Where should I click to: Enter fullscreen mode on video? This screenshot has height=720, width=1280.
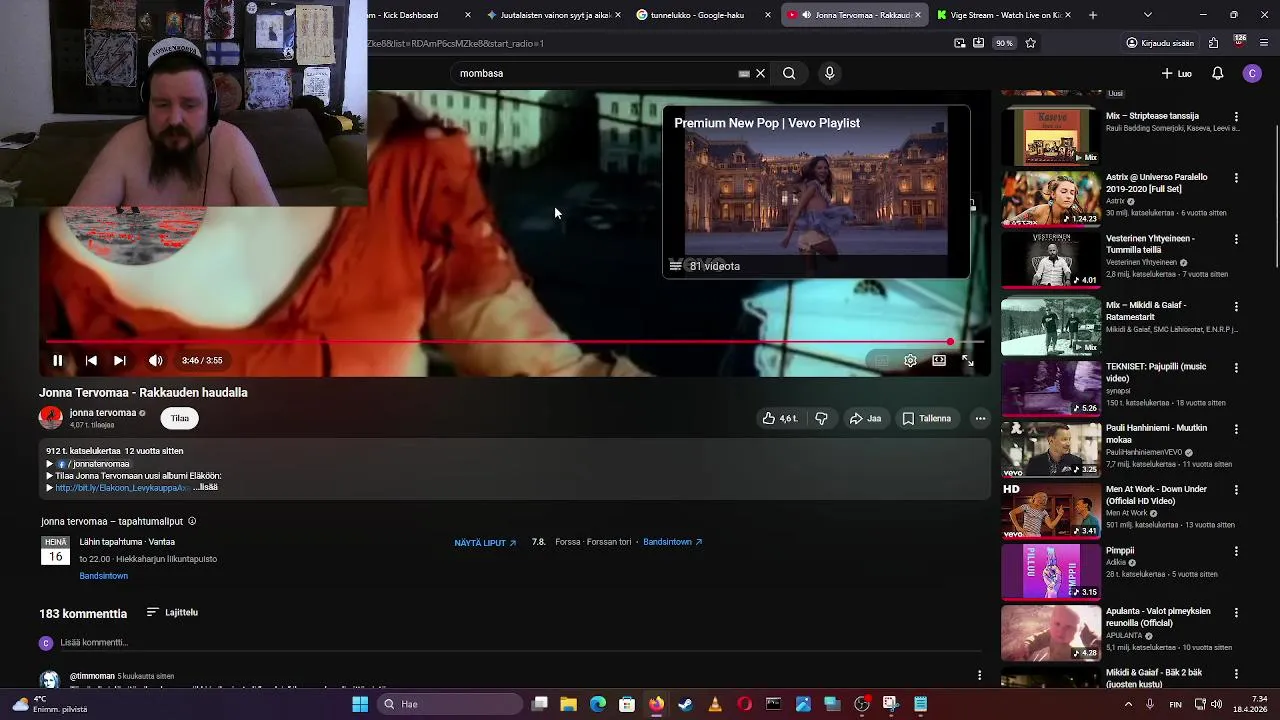pos(968,360)
